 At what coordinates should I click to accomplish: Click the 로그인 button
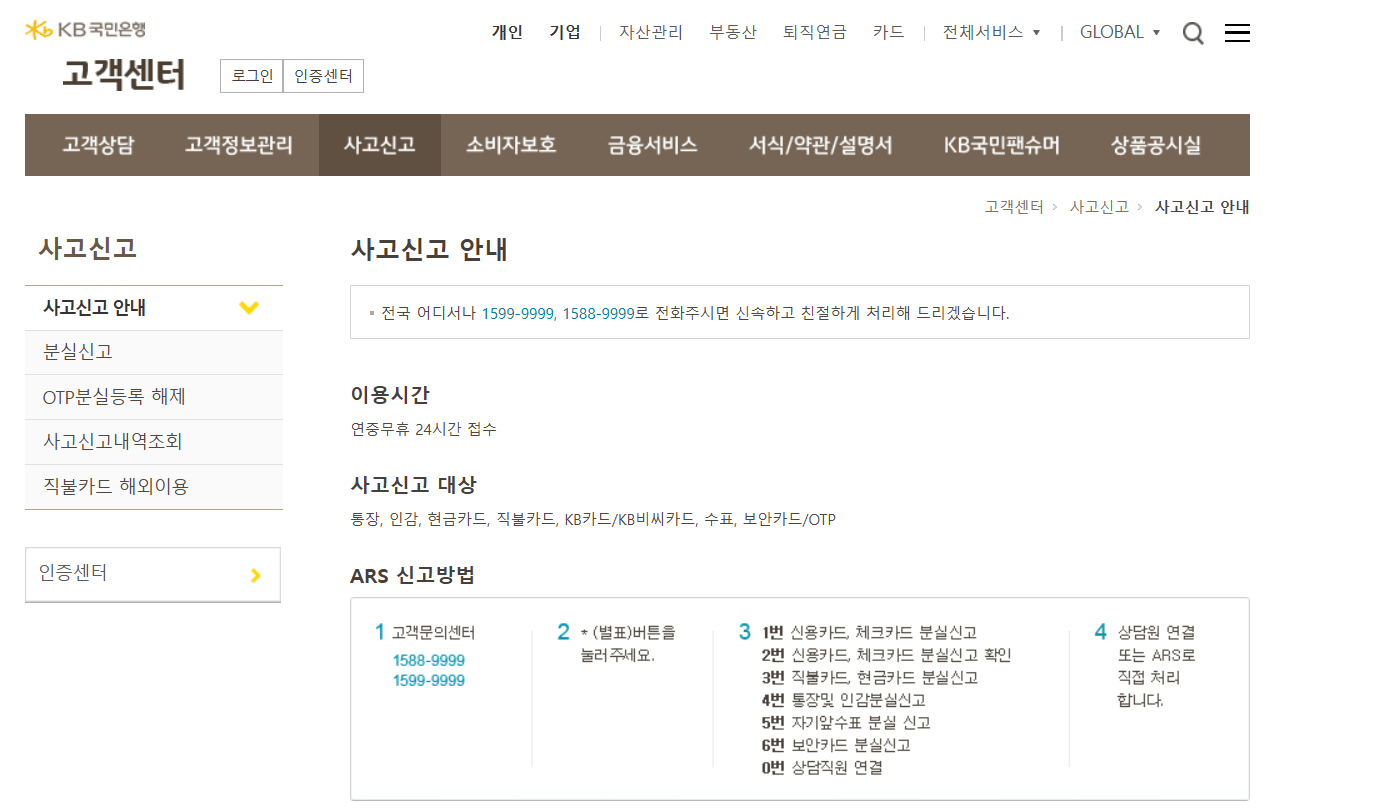tap(252, 76)
